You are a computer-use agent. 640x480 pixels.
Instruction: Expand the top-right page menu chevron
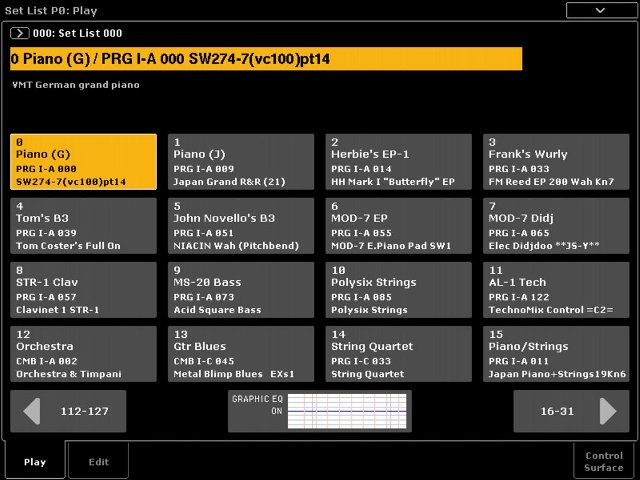[600, 9]
